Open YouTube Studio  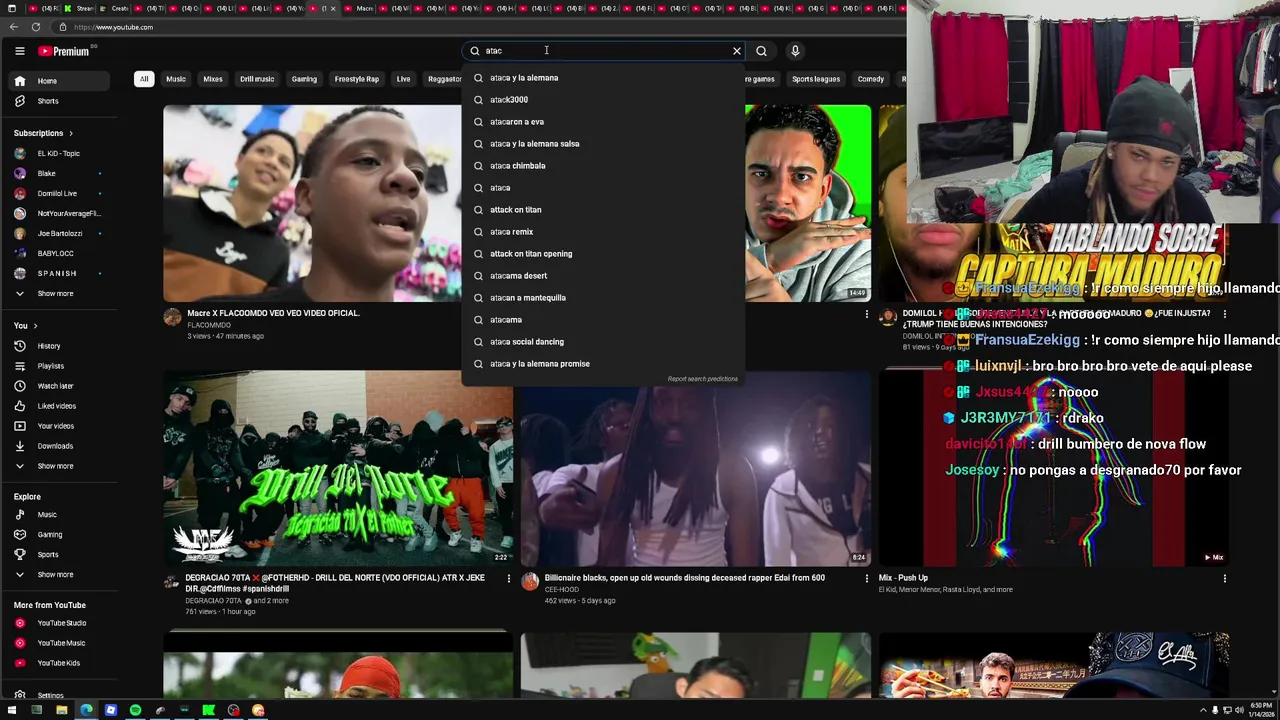[59, 623]
